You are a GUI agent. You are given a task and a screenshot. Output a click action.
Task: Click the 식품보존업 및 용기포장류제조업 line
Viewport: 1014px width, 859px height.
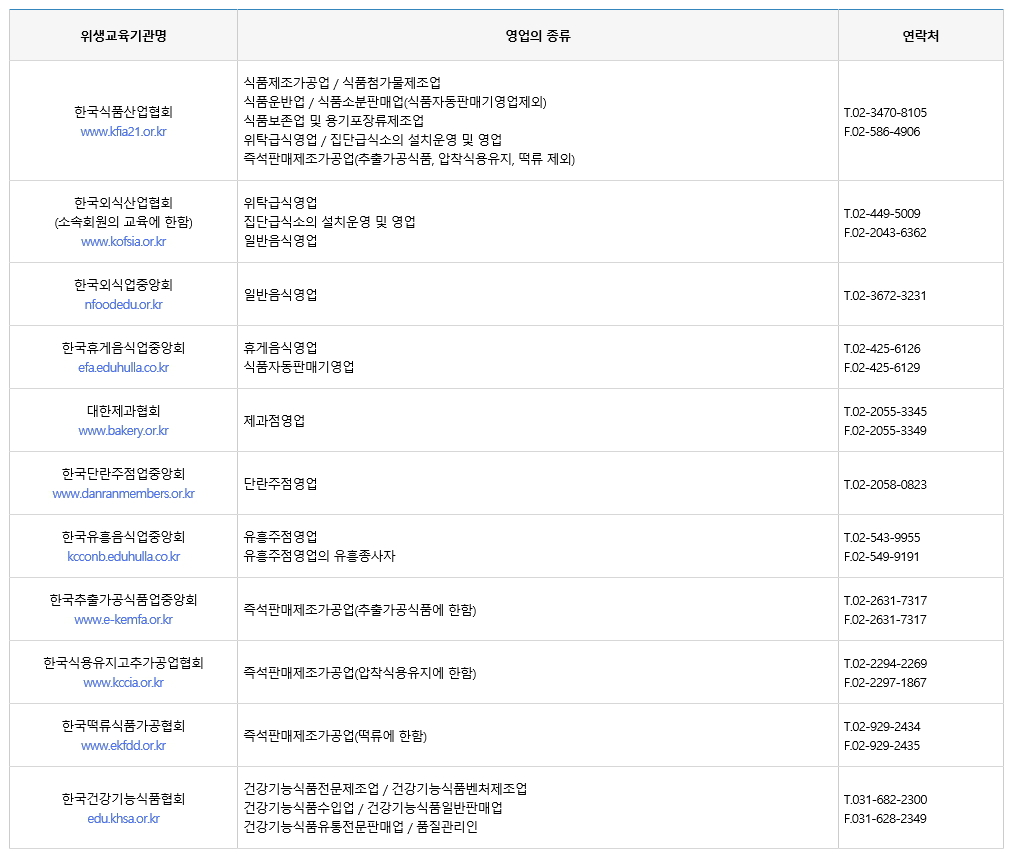click(x=334, y=120)
